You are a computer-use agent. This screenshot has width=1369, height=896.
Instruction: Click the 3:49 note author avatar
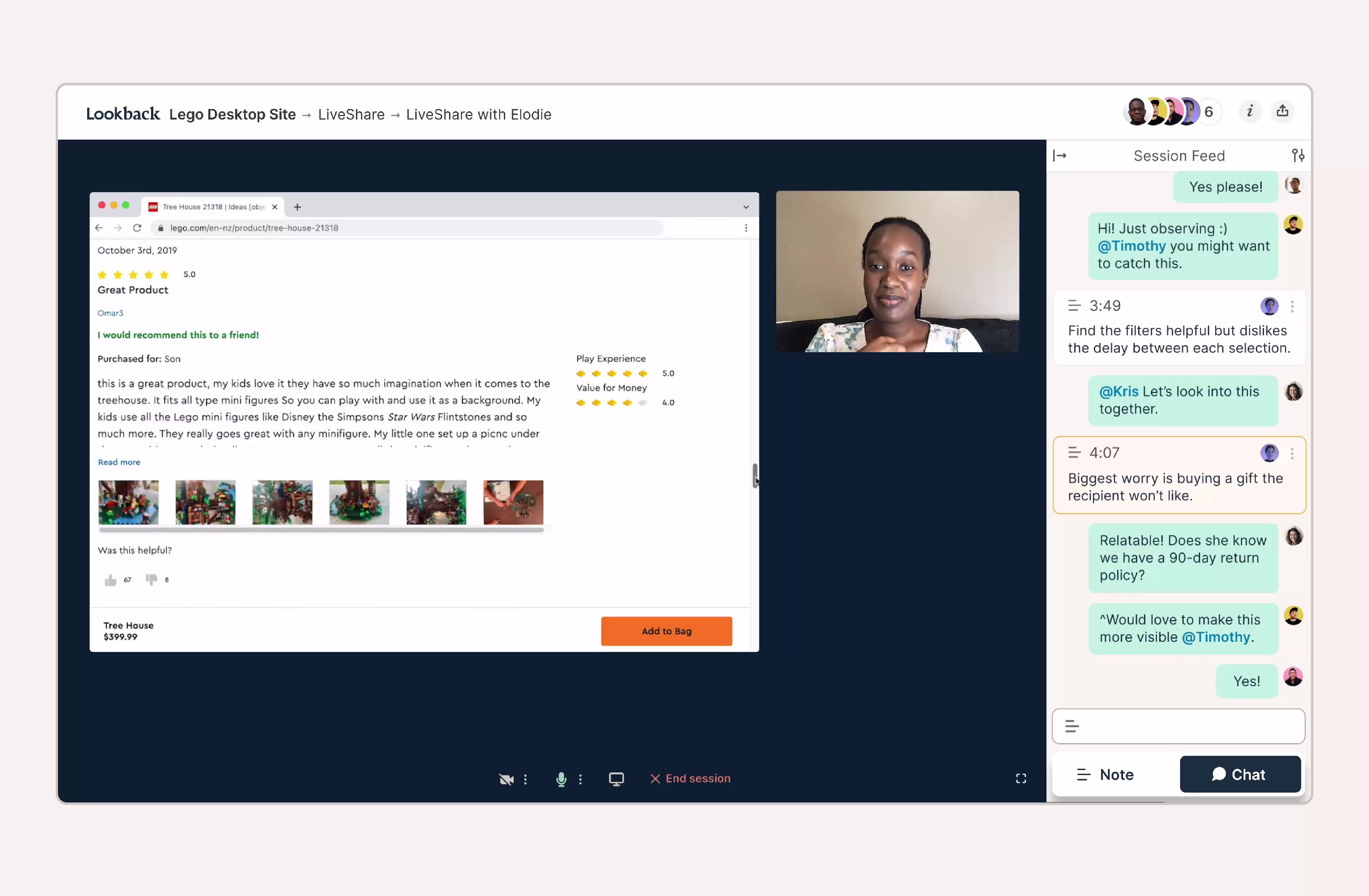1269,306
